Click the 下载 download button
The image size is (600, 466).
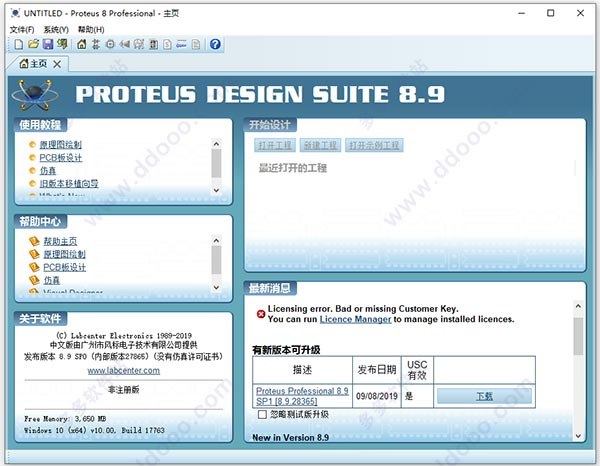[484, 396]
